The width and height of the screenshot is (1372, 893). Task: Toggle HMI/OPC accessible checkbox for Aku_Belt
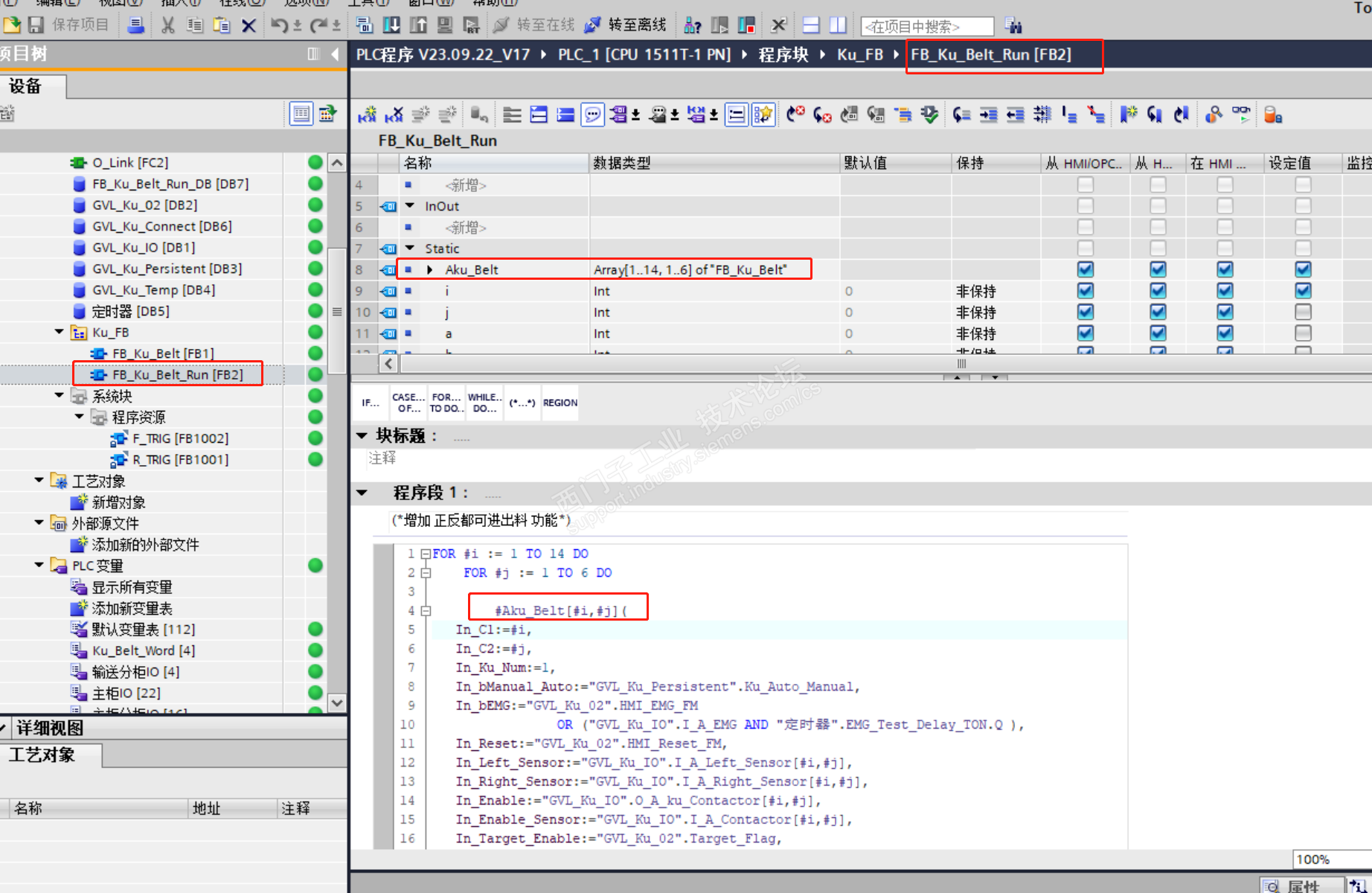coord(1086,269)
